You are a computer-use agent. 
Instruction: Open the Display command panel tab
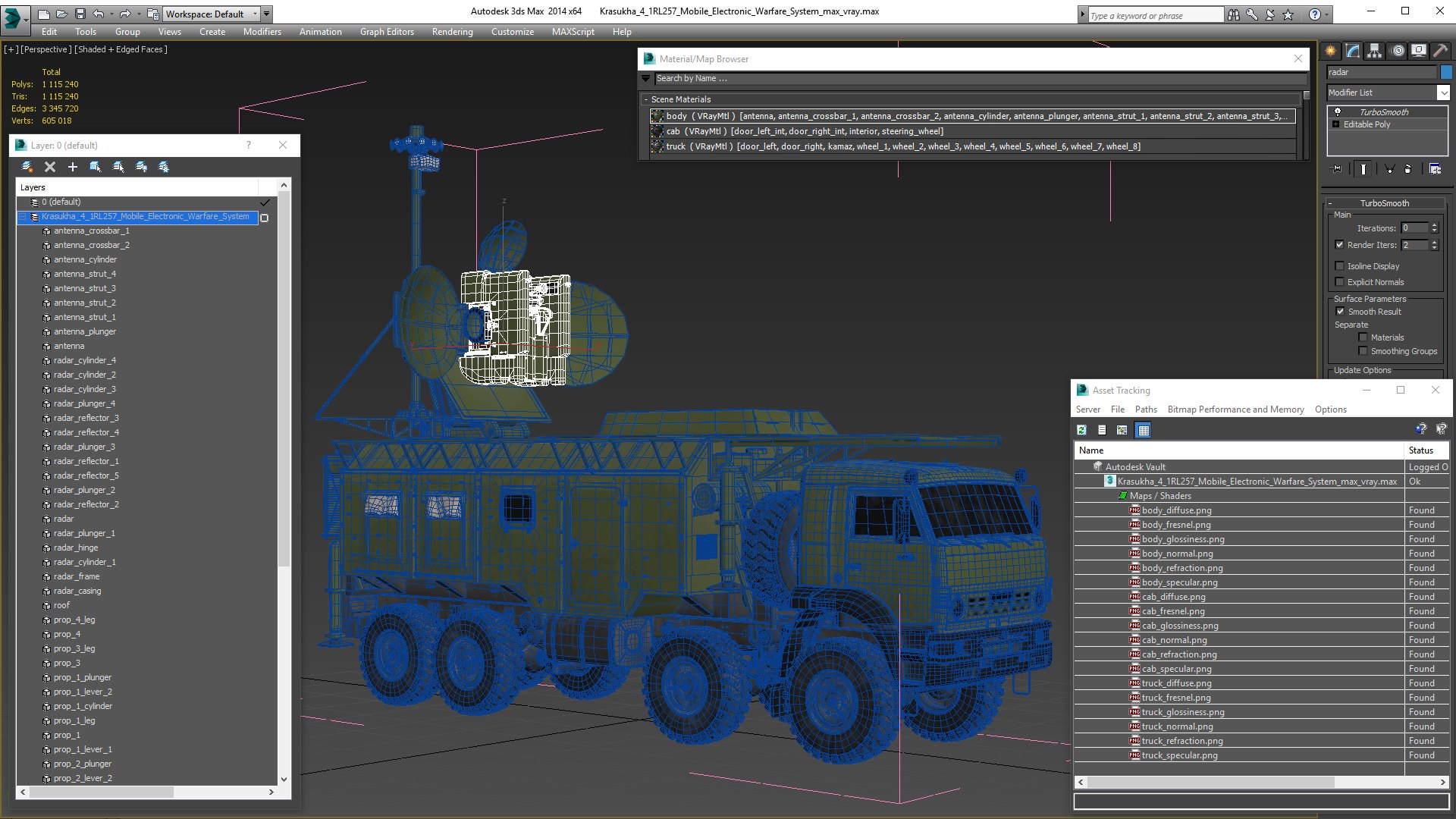[1419, 51]
